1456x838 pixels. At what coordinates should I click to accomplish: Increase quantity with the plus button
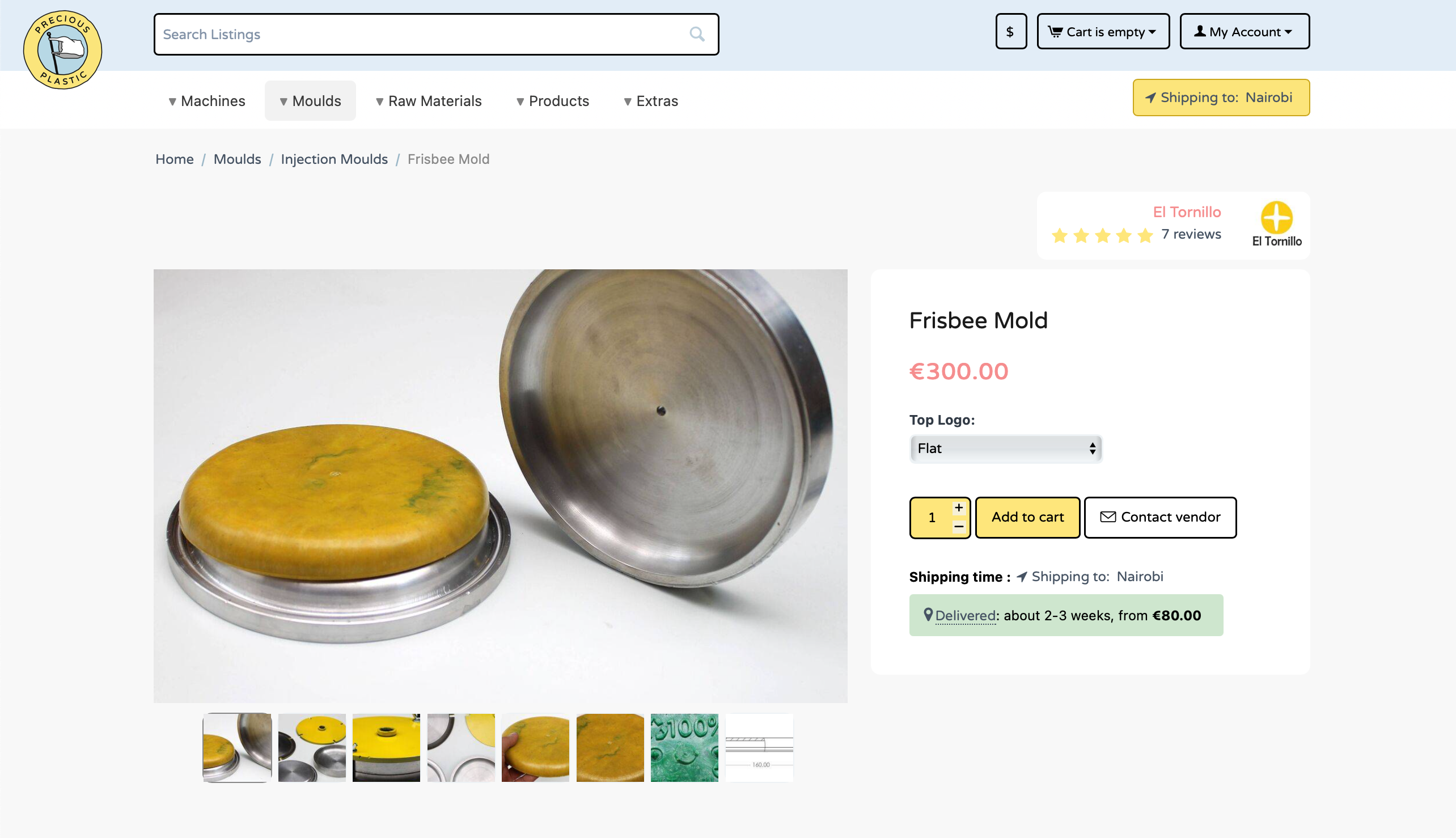pyautogui.click(x=958, y=507)
